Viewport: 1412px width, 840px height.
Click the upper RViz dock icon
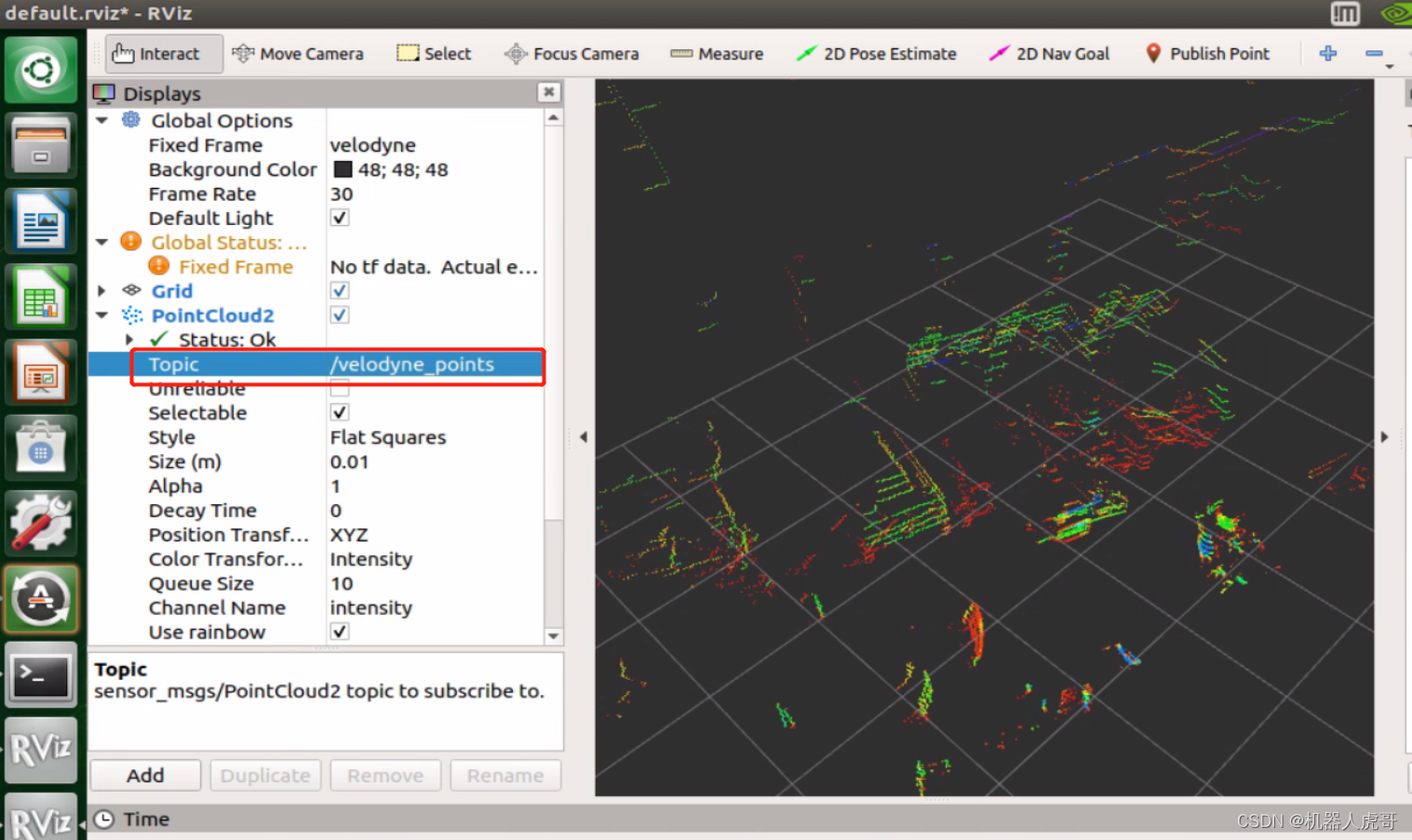coord(40,750)
